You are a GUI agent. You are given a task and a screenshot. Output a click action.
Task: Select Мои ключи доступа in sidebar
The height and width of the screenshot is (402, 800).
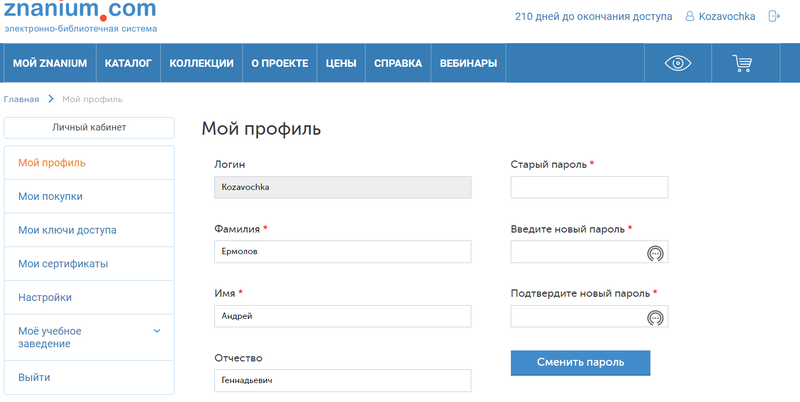(67, 230)
